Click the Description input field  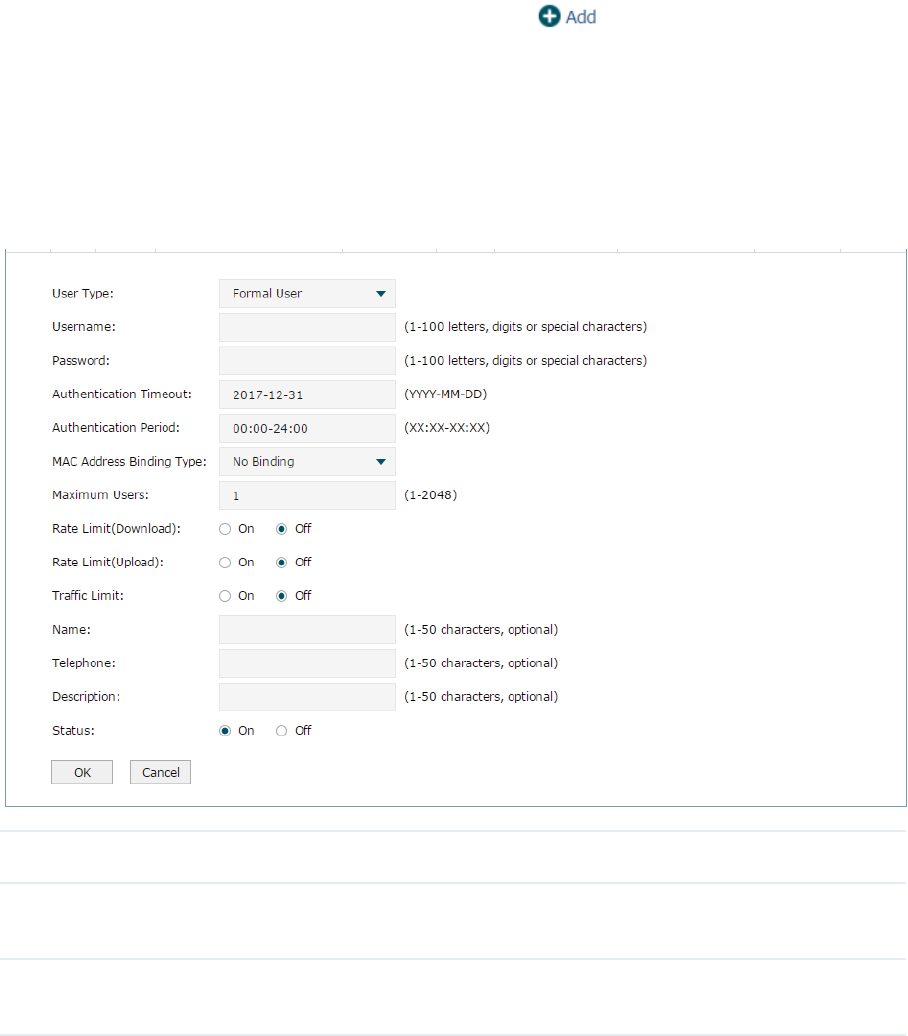pyautogui.click(x=307, y=697)
